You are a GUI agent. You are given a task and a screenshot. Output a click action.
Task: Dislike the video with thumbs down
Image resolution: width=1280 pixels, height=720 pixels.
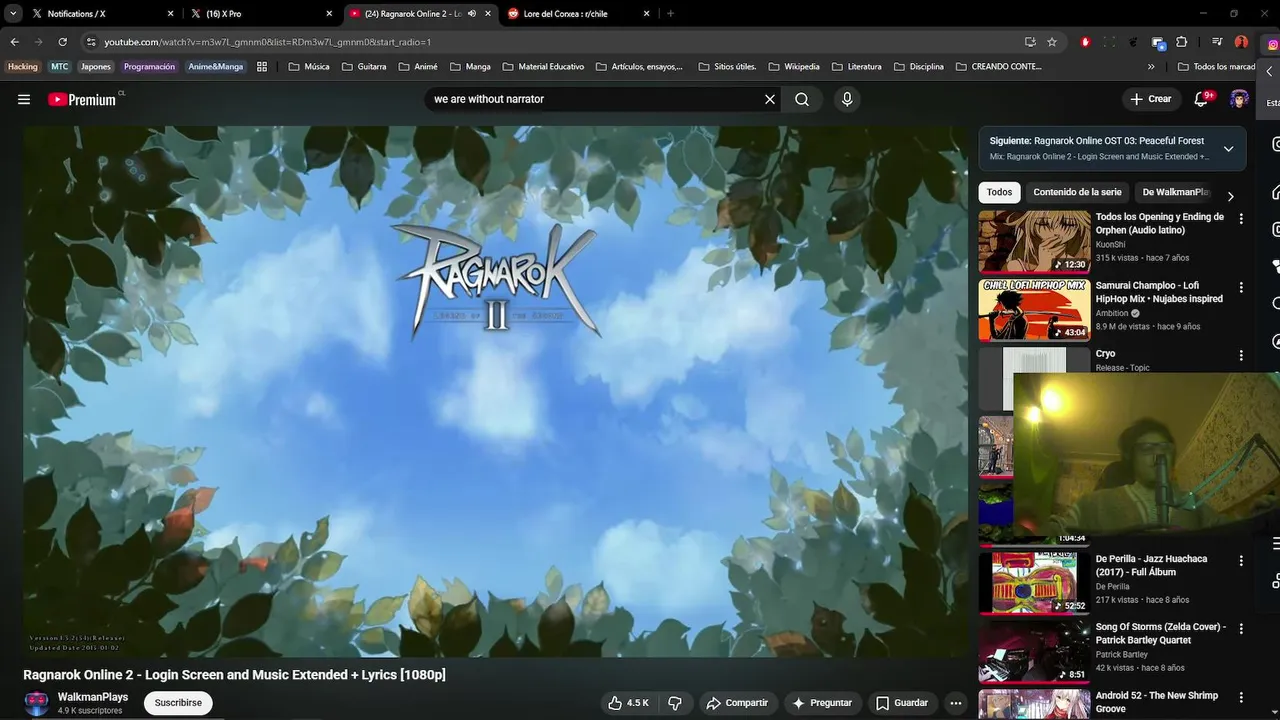[675, 703]
